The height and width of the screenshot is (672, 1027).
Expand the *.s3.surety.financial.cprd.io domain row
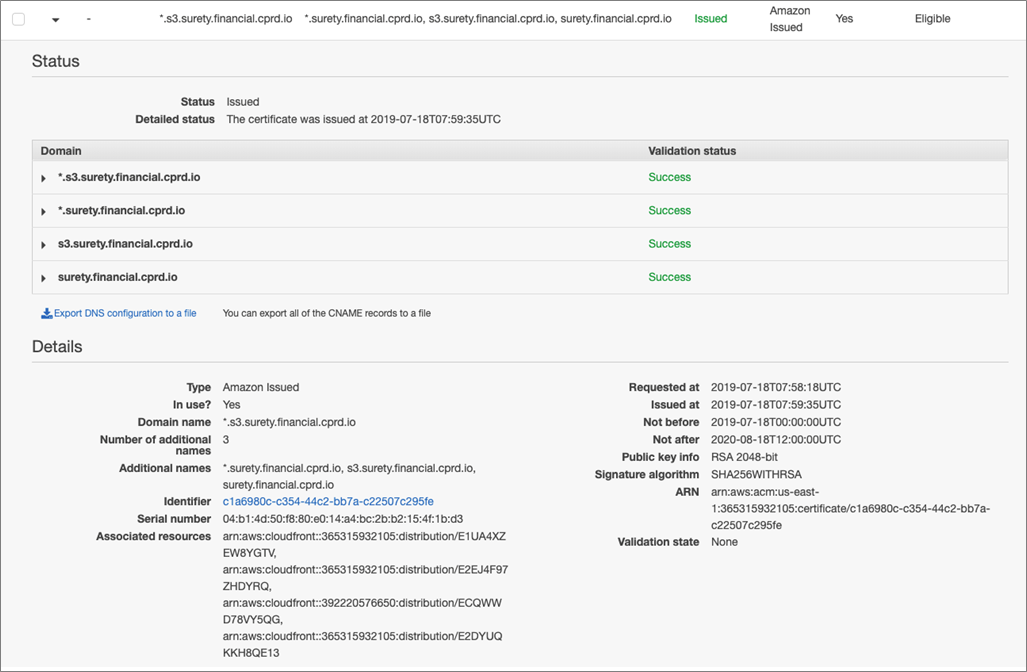pos(43,178)
